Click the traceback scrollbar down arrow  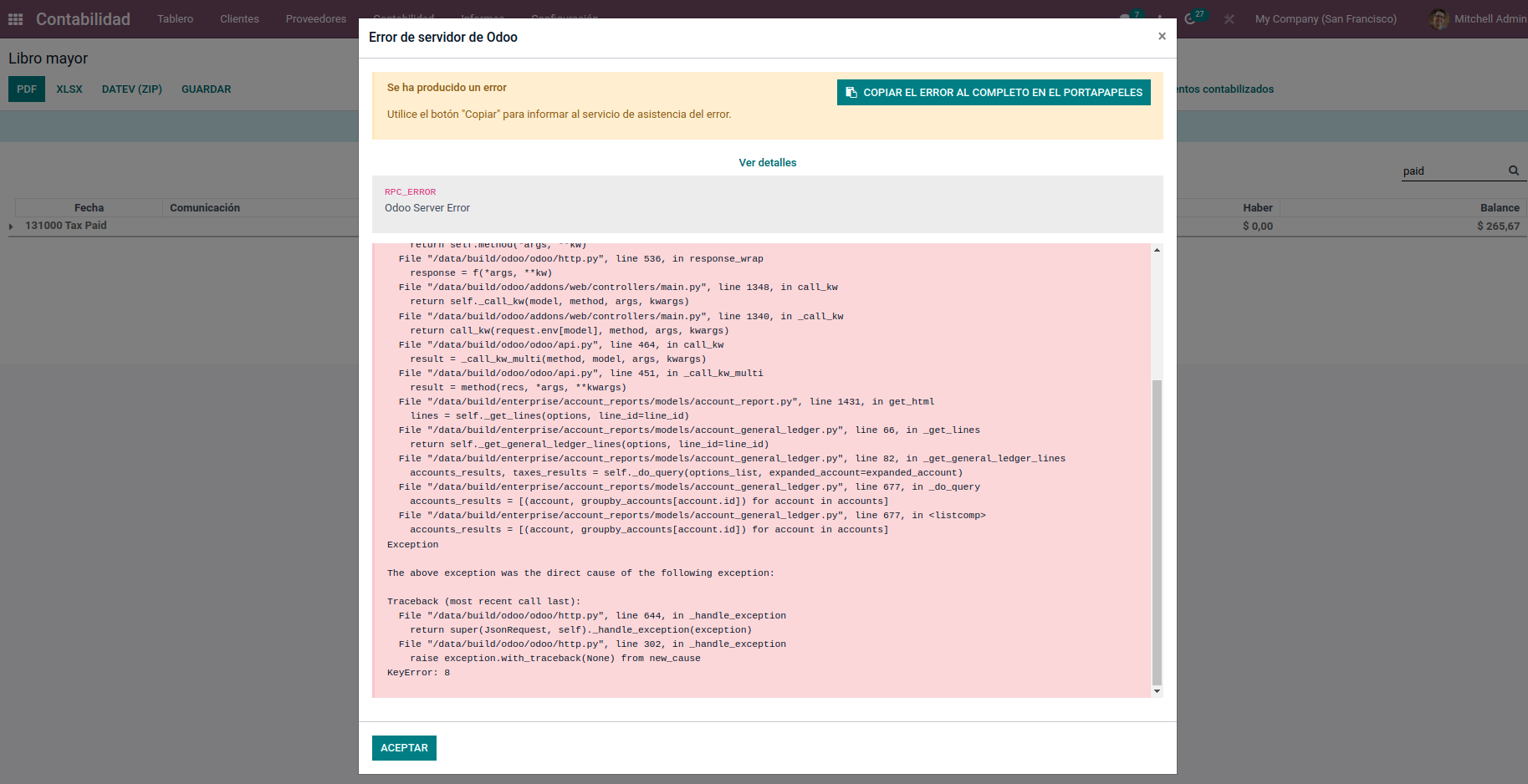click(x=1157, y=691)
